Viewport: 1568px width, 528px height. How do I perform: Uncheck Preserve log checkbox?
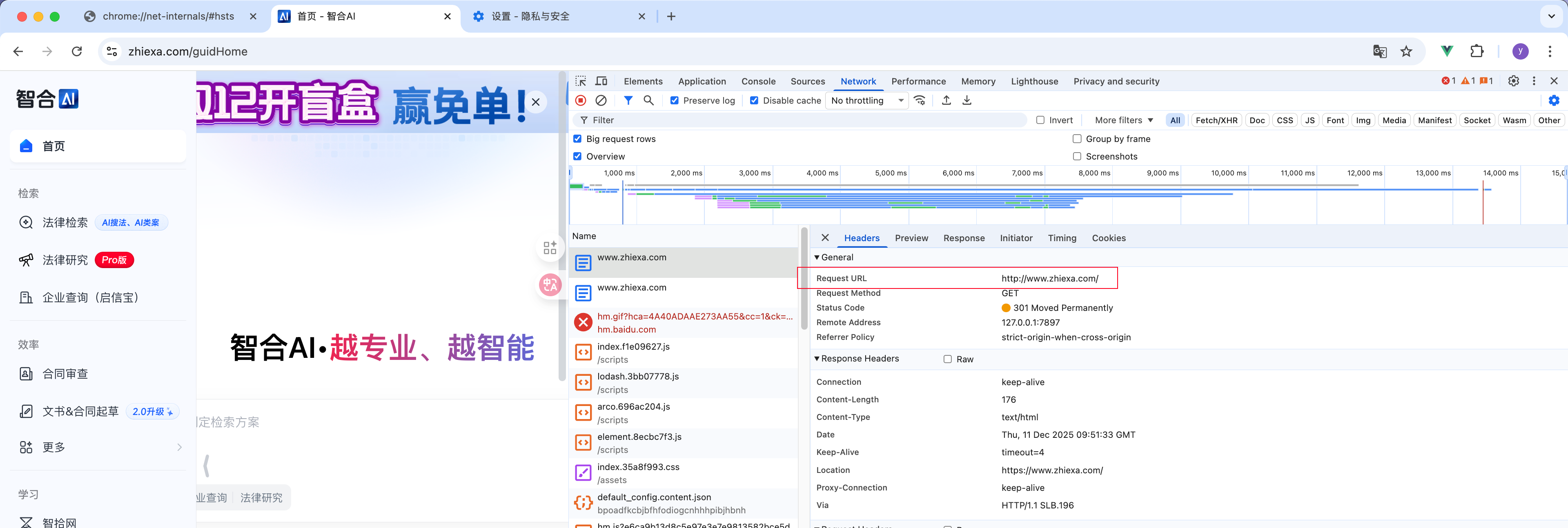click(x=675, y=100)
